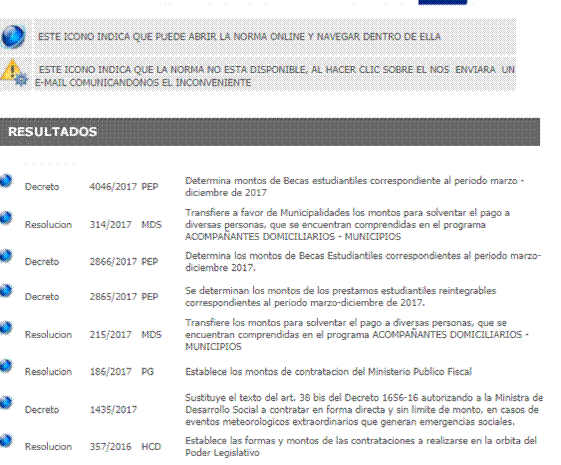Click the globe icon beside Resolucion 215/2017
The height and width of the screenshot is (465, 561).
click(x=6, y=328)
